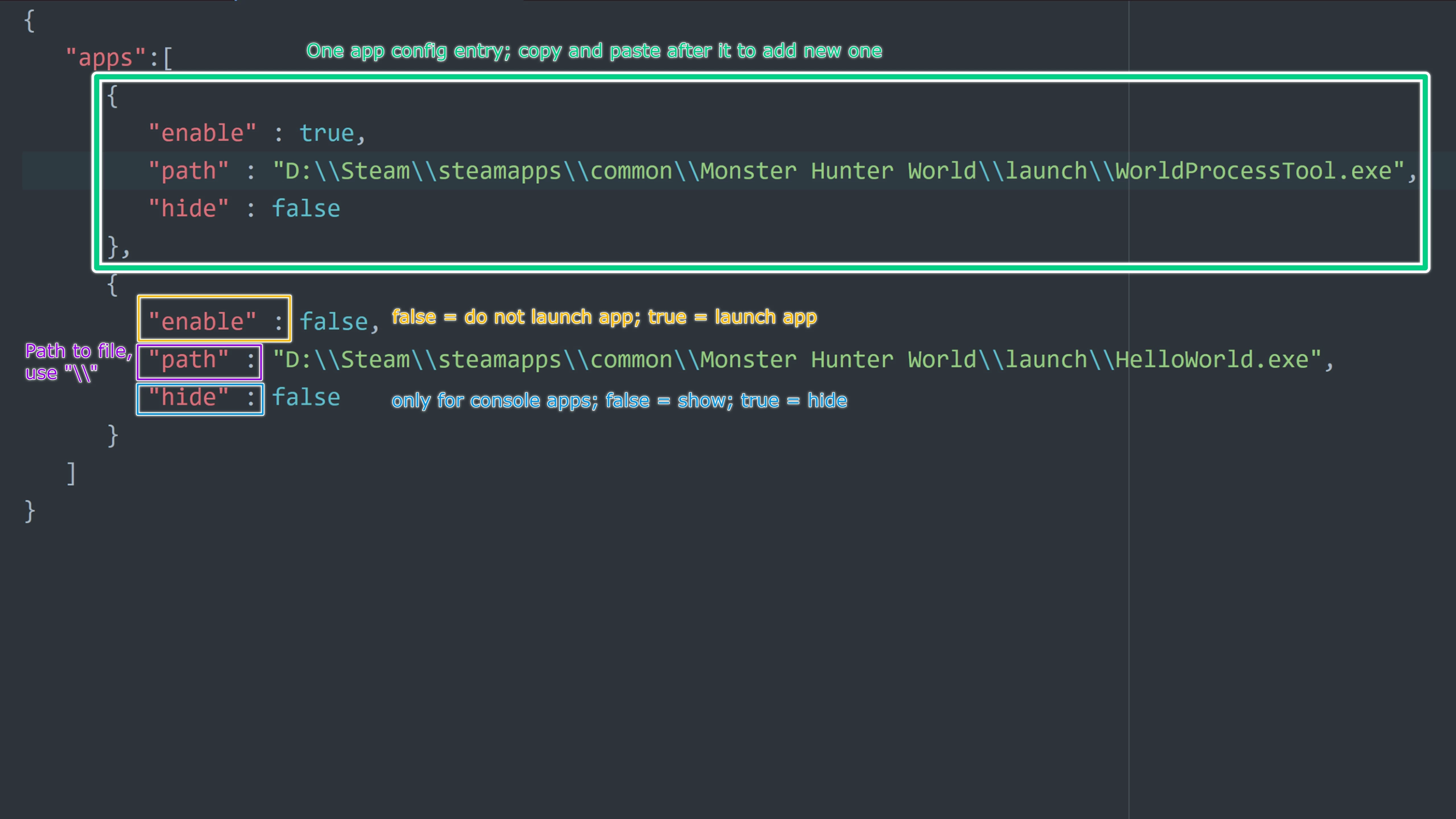Click the final closing curly brace of the file
1456x819 pixels.
click(x=29, y=512)
